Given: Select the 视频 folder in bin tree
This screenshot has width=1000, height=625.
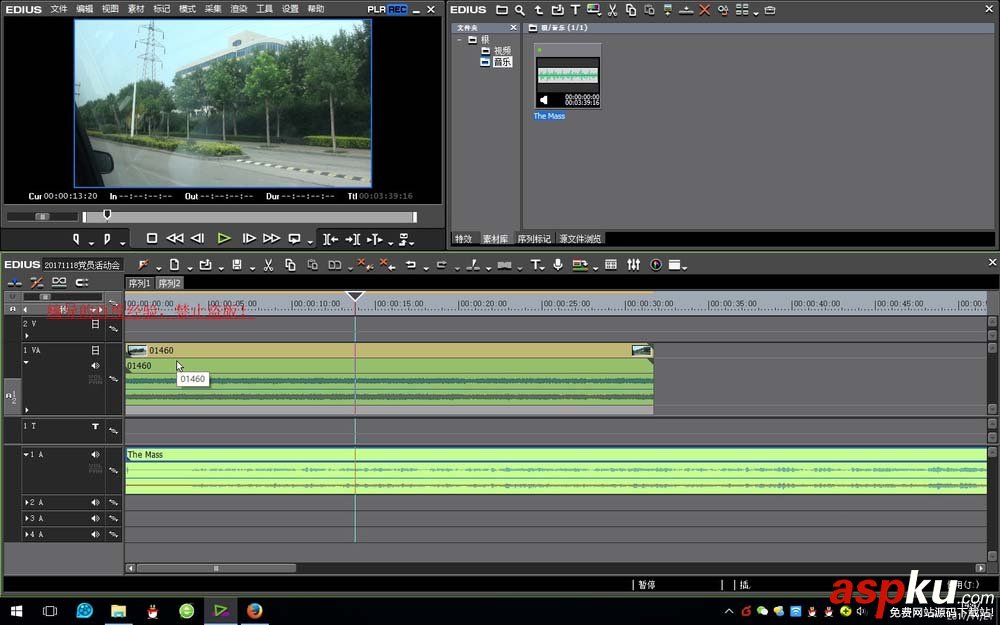Looking at the screenshot, I should coord(503,50).
